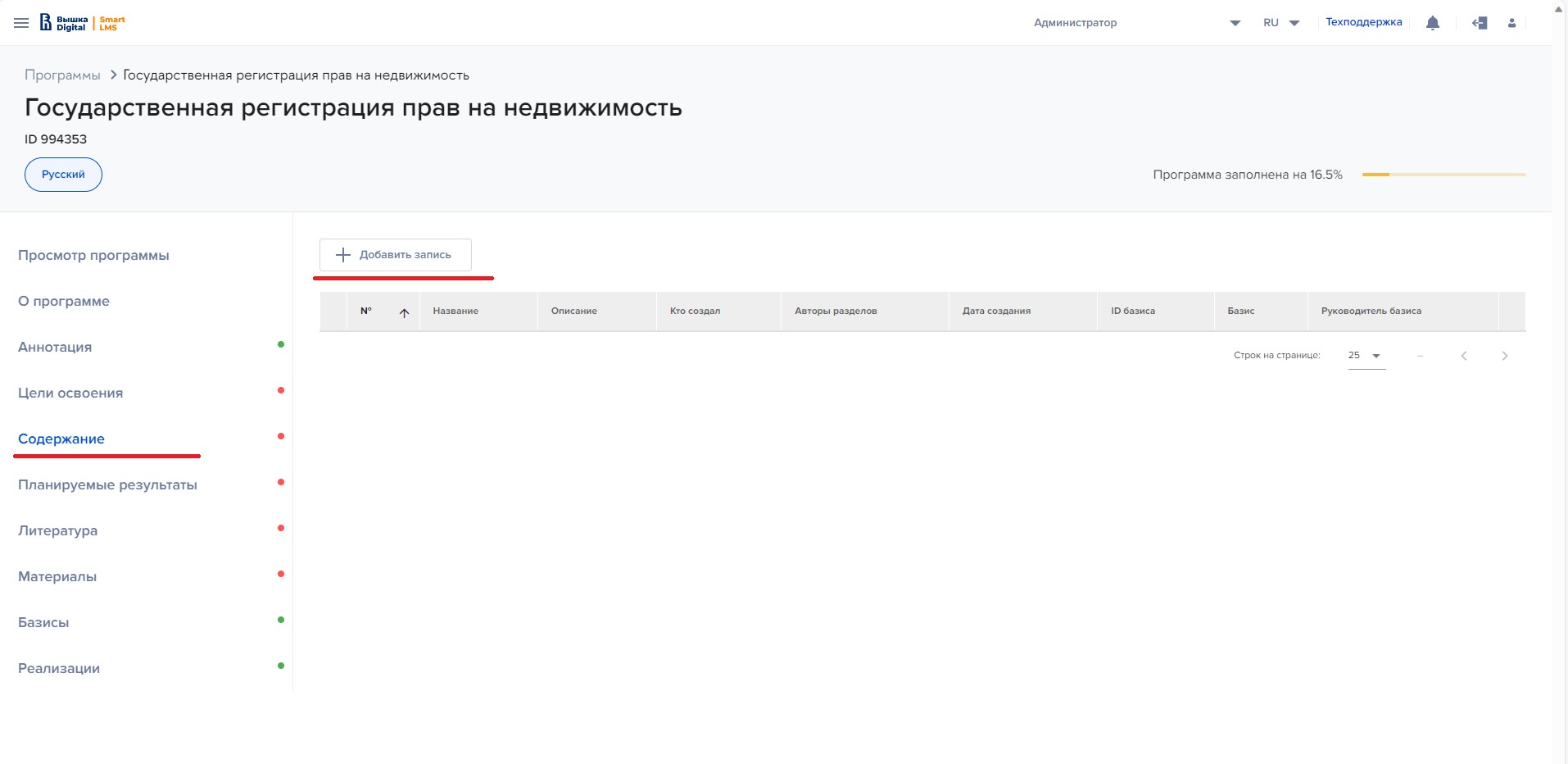Click the logout arrow icon

click(1480, 23)
